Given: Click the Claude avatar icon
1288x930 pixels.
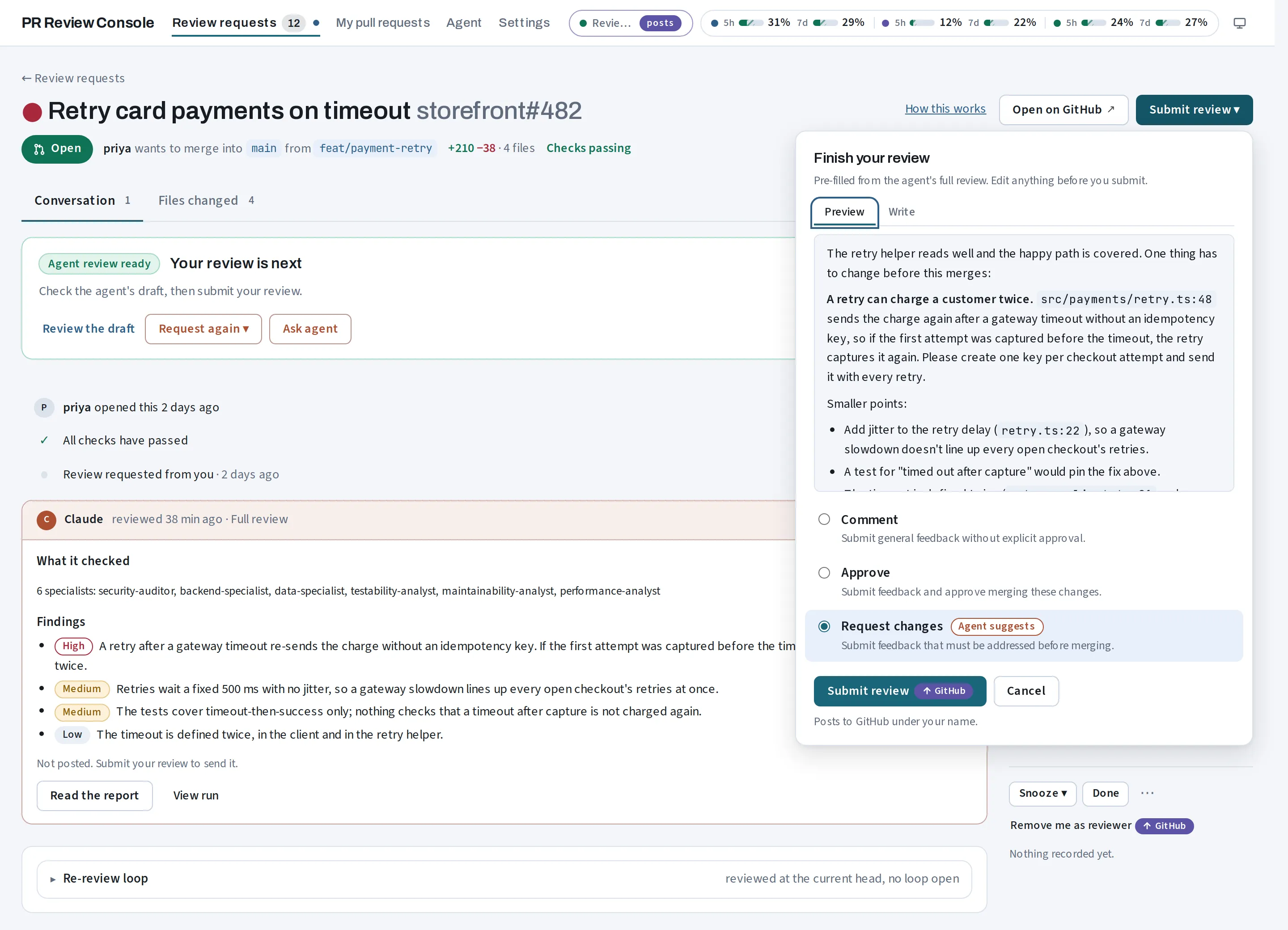Looking at the screenshot, I should [46, 520].
